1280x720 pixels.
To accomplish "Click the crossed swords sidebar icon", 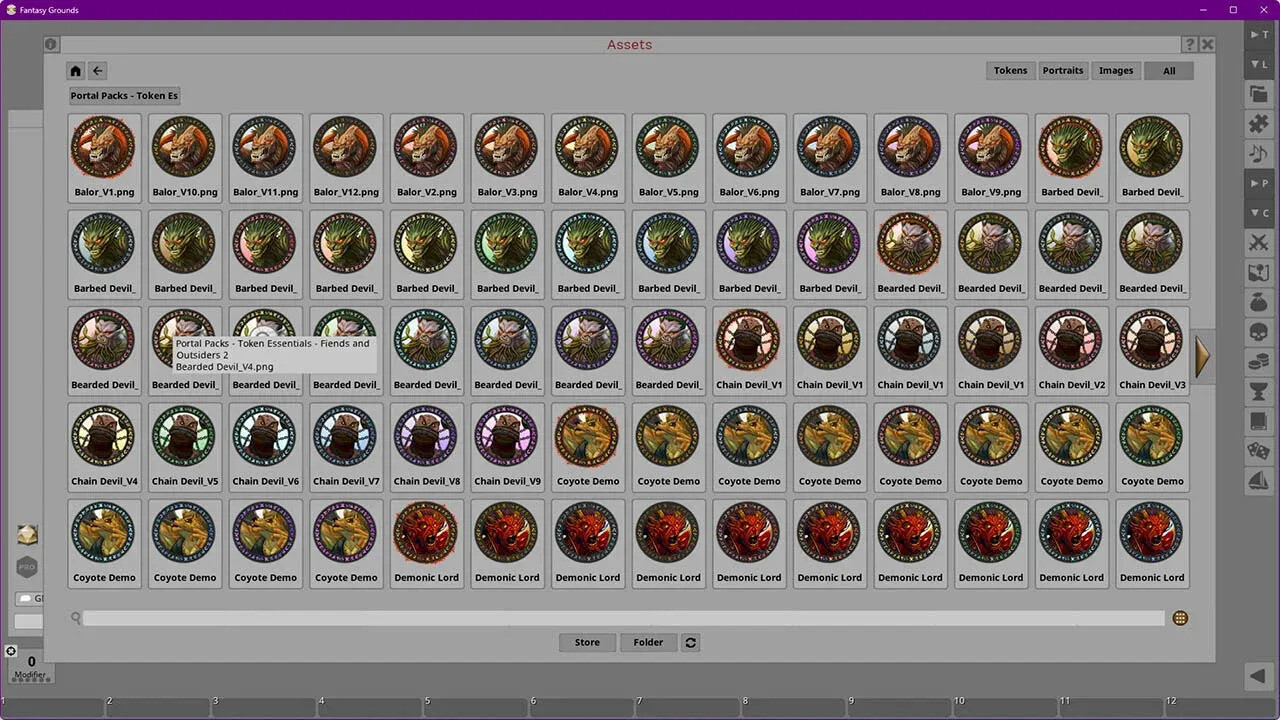I will [x=1258, y=243].
